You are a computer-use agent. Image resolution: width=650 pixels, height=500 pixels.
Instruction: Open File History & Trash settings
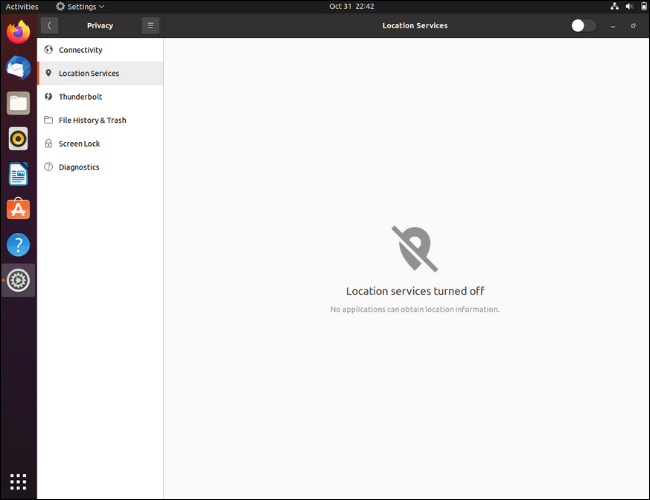tap(100, 120)
